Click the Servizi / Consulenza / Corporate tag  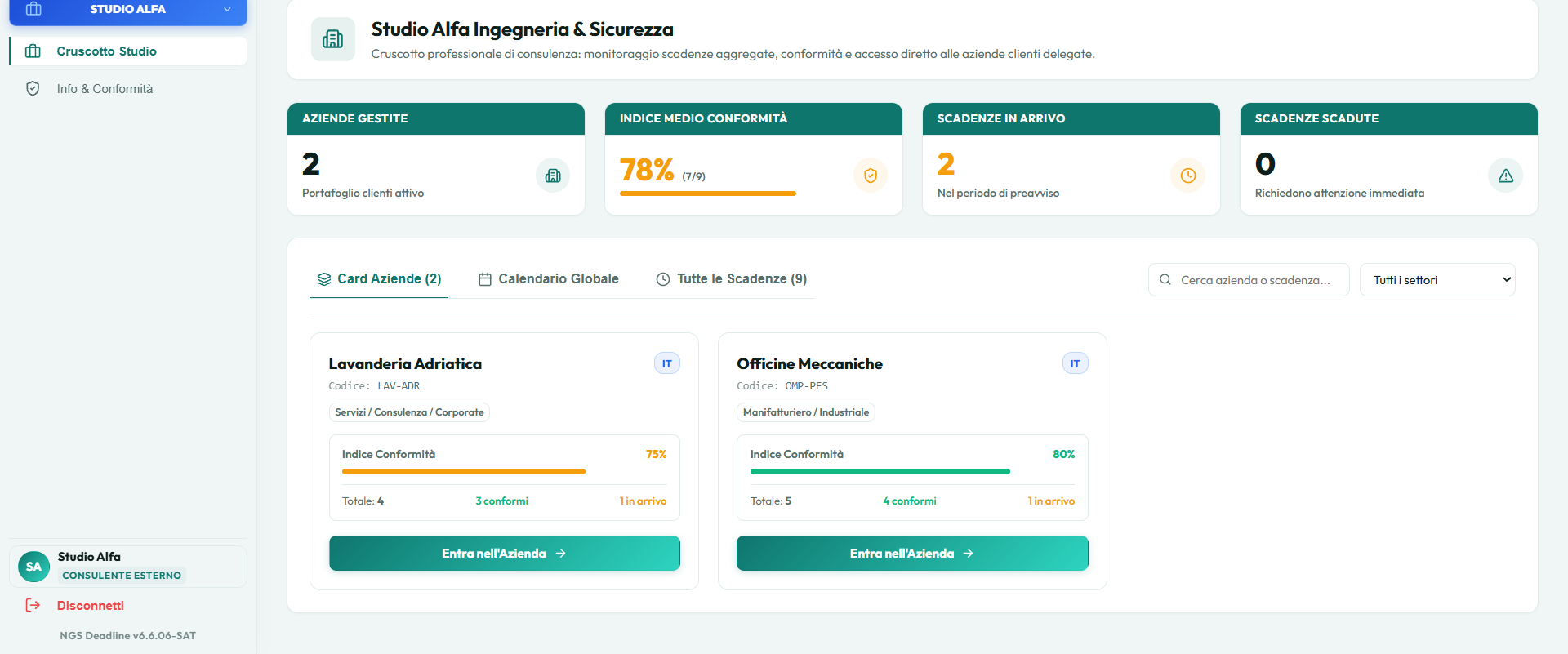(409, 412)
